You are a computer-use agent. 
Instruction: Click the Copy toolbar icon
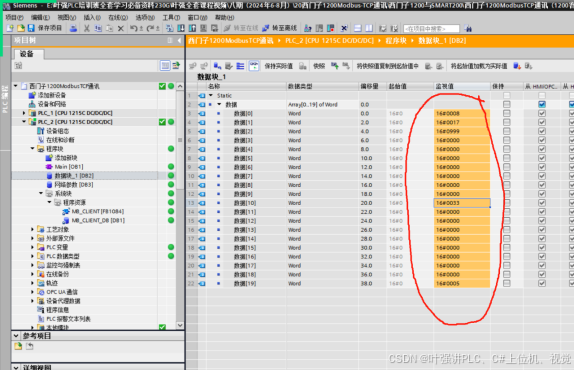[x=98, y=28]
